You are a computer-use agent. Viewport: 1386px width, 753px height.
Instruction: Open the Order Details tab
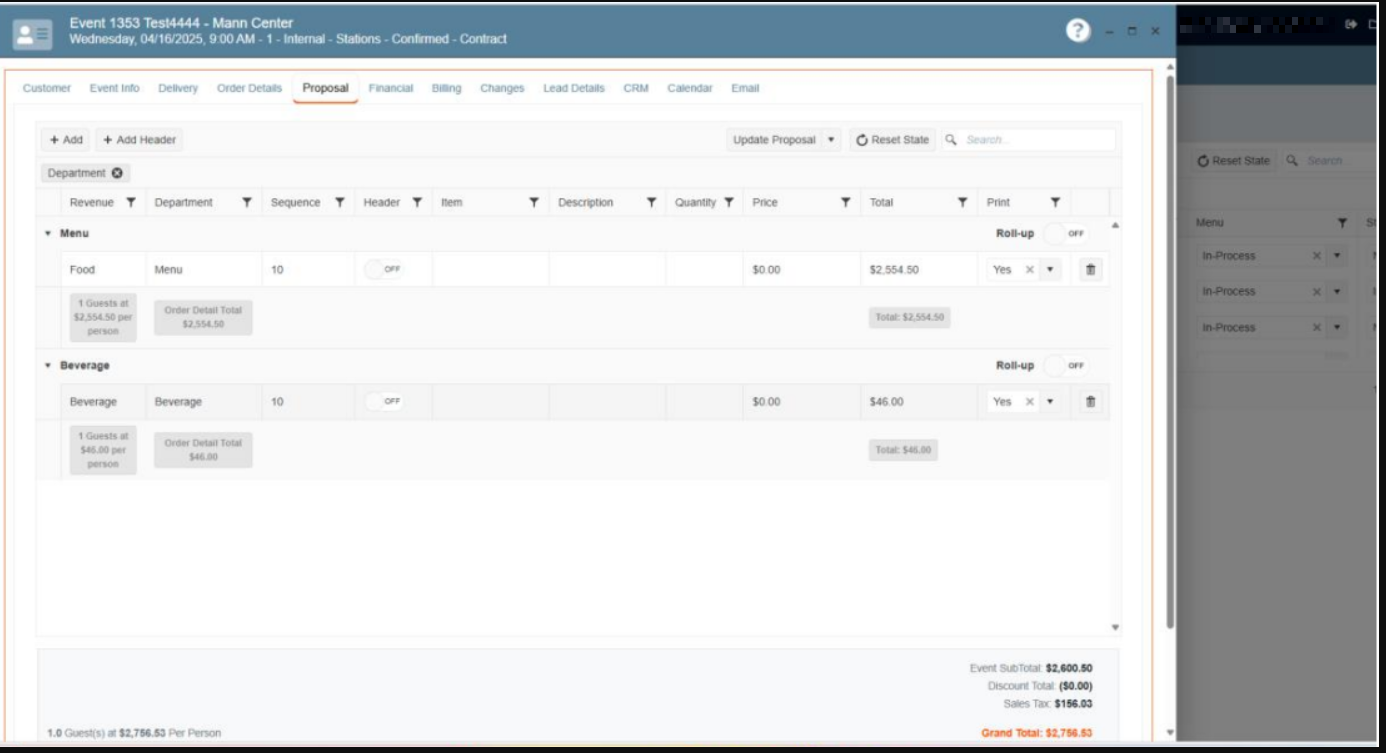coord(249,88)
